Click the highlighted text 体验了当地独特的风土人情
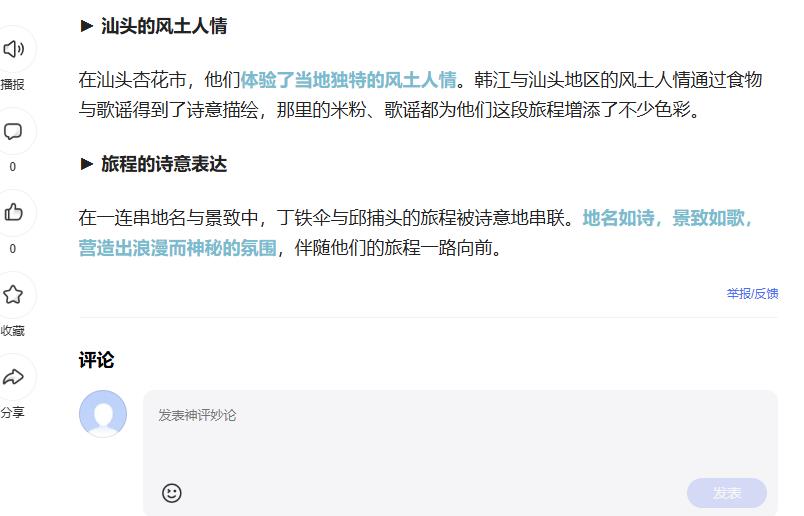Screen dimensions: 804x516 coord(349,80)
